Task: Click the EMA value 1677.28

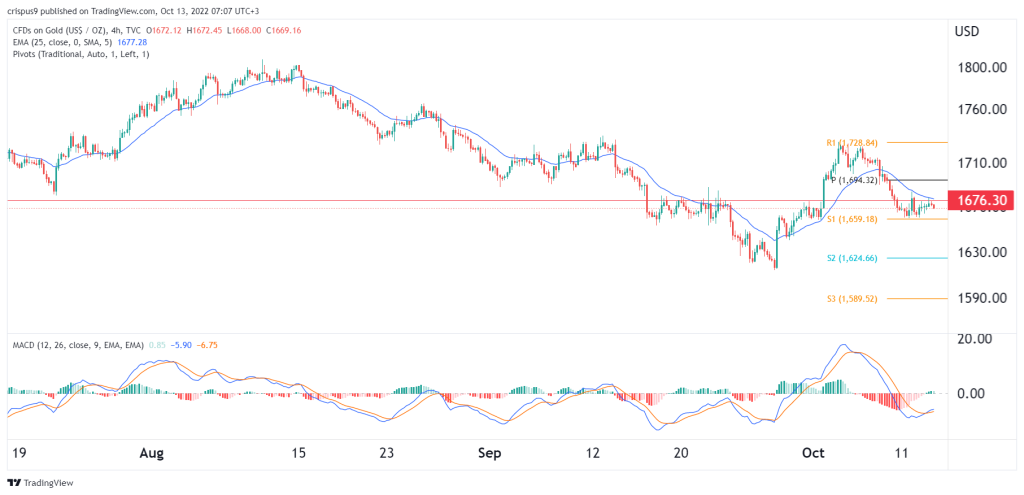Action: click(131, 42)
